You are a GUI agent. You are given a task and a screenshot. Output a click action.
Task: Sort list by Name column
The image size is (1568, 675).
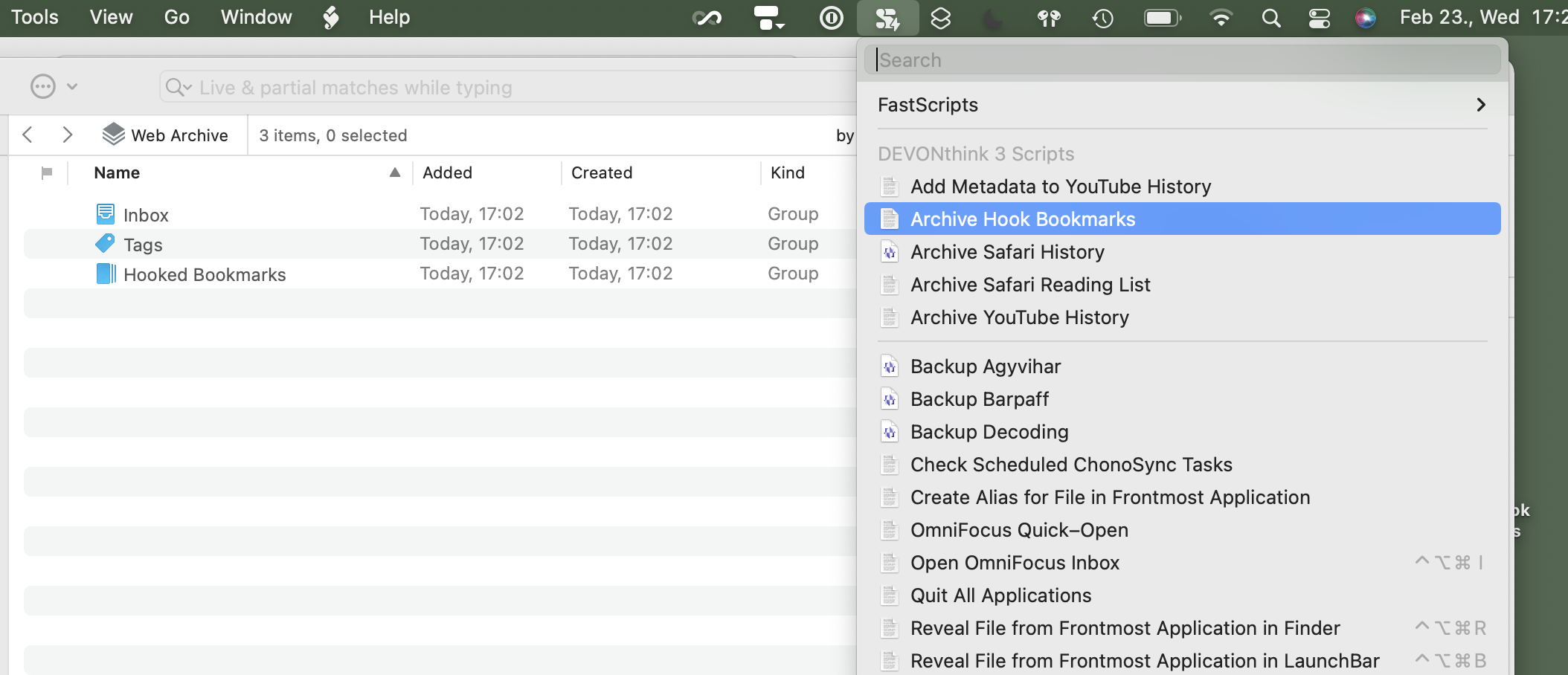(x=117, y=173)
